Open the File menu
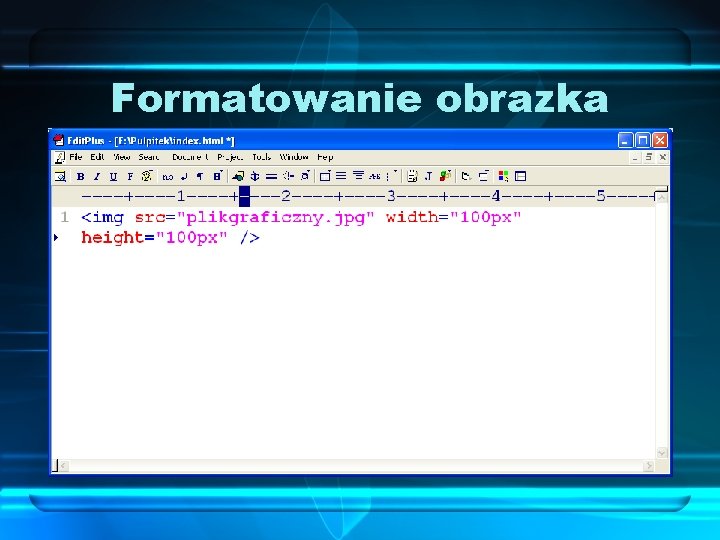720x540 pixels. (75, 157)
